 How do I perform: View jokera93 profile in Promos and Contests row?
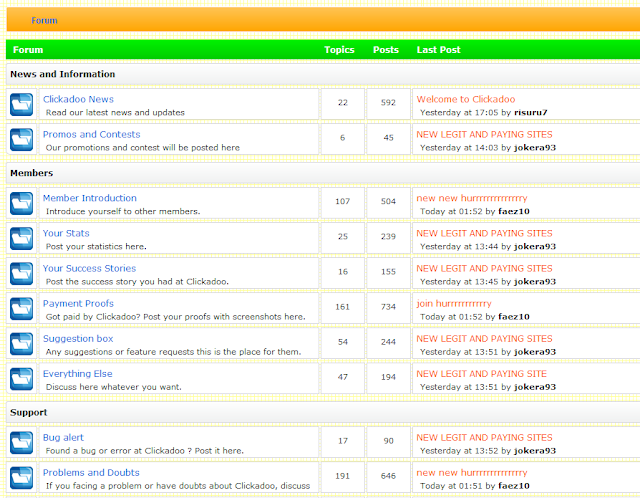(535, 148)
